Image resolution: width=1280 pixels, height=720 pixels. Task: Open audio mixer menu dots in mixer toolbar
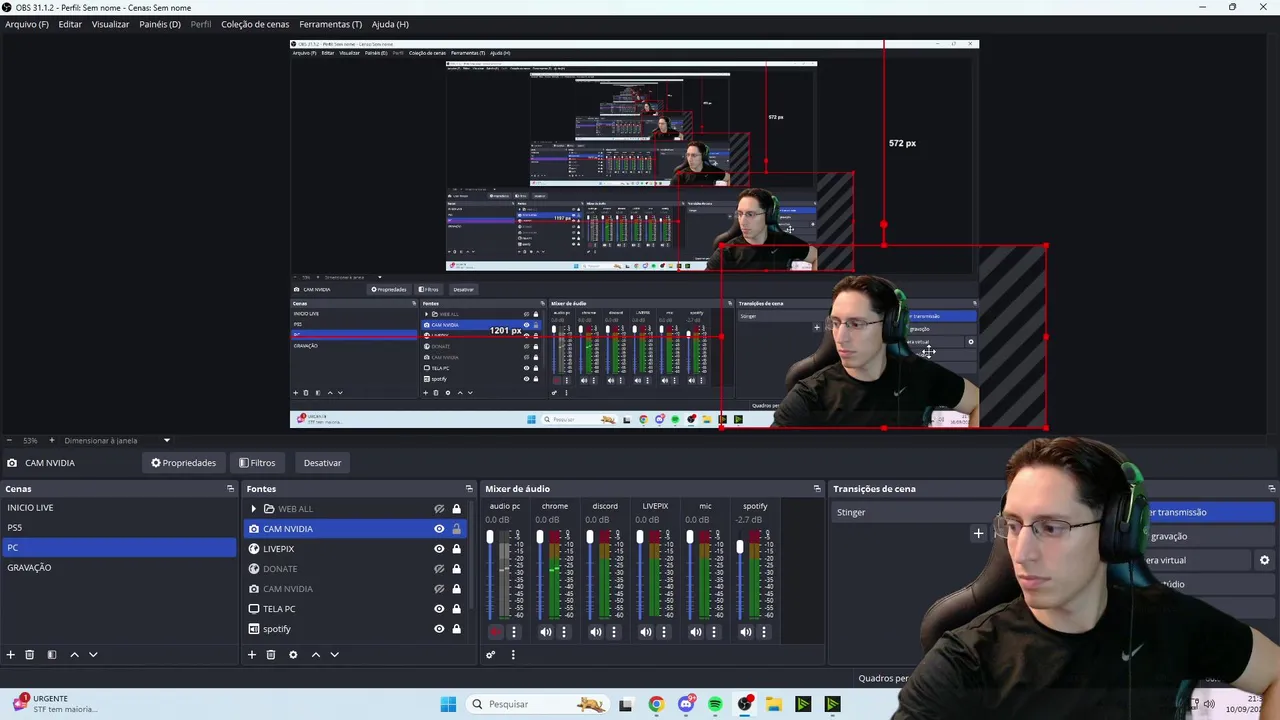click(x=513, y=655)
